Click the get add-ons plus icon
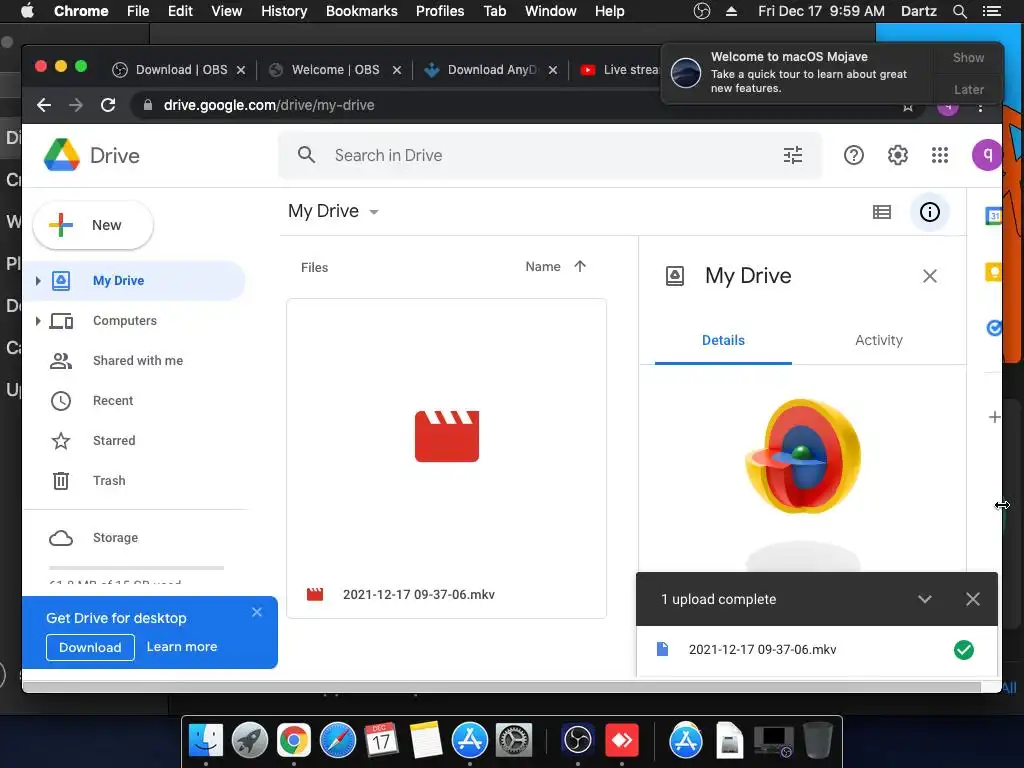 (994, 417)
